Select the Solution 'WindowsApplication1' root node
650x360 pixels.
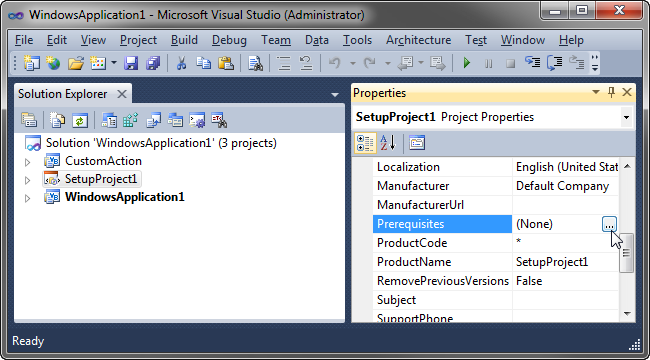click(161, 143)
